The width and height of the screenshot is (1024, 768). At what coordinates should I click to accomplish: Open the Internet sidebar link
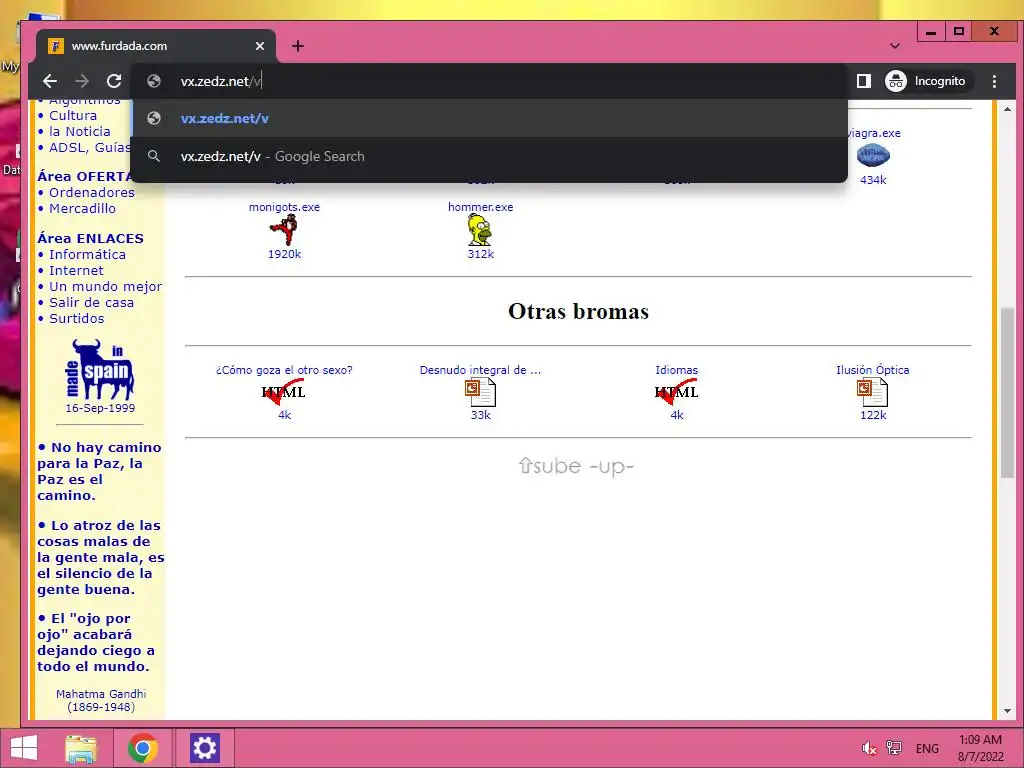(76, 270)
